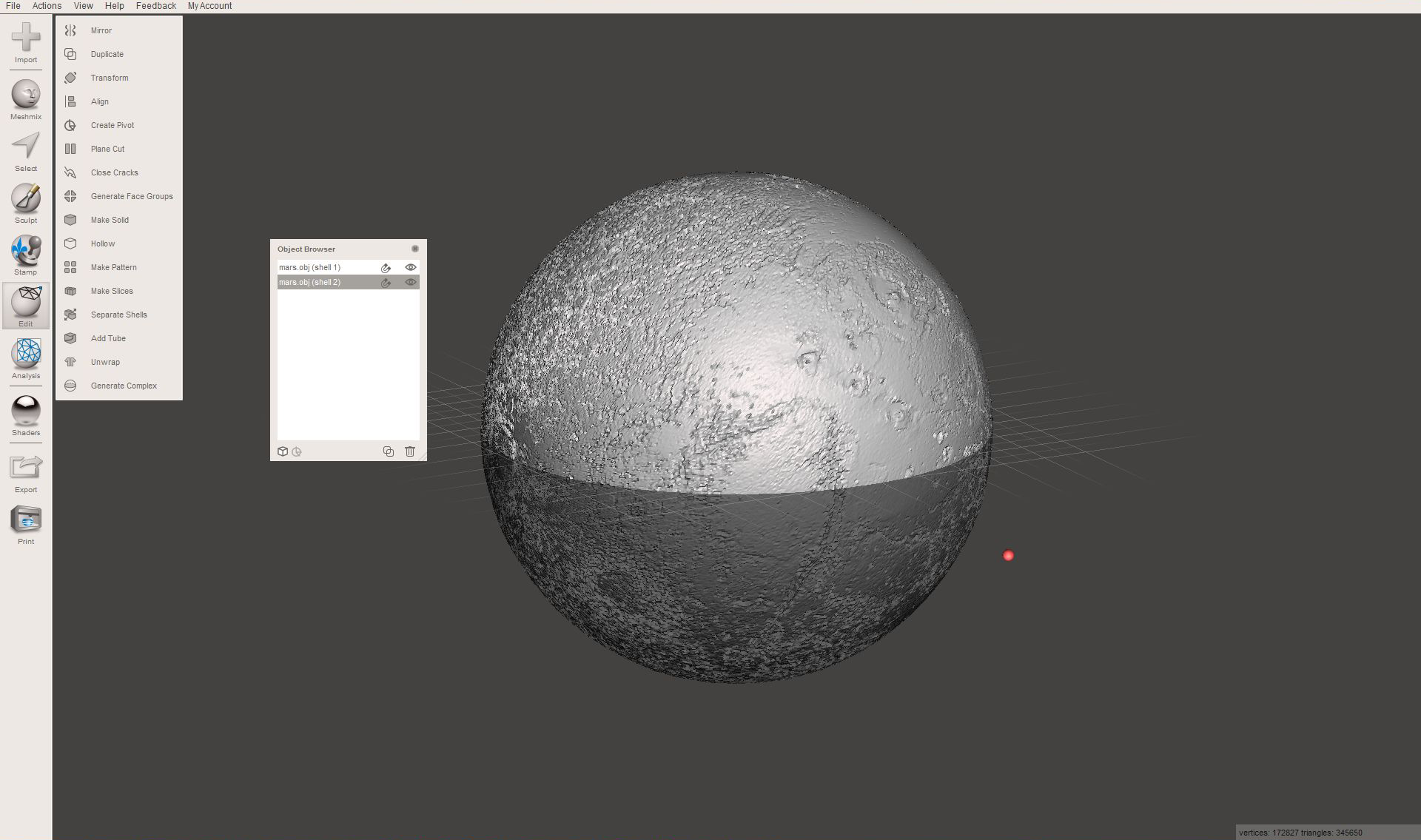The height and width of the screenshot is (840, 1421).
Task: Click the Object Browser title bar
Action: 349,249
